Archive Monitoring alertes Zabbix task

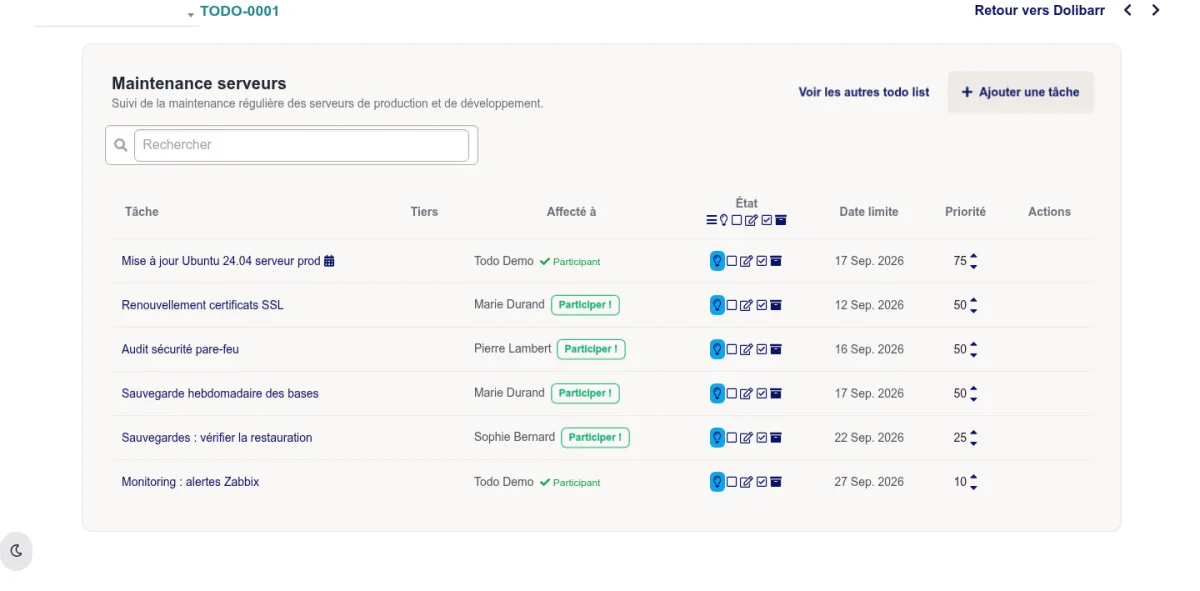(x=776, y=482)
